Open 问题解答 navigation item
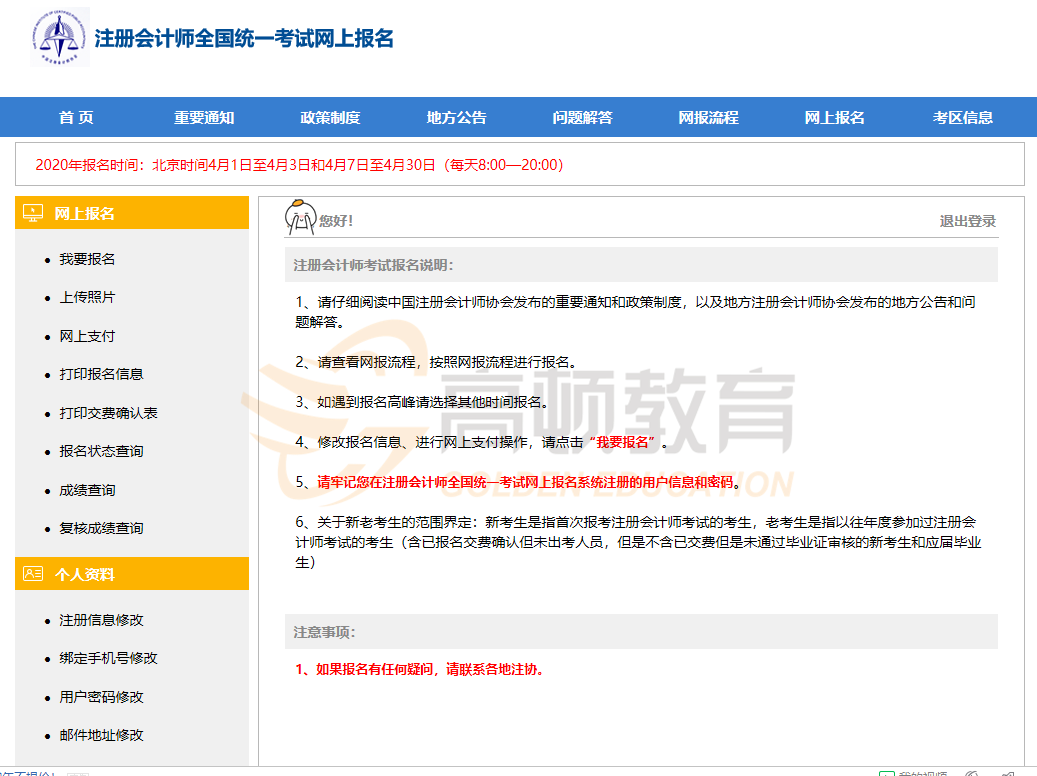 pos(582,117)
